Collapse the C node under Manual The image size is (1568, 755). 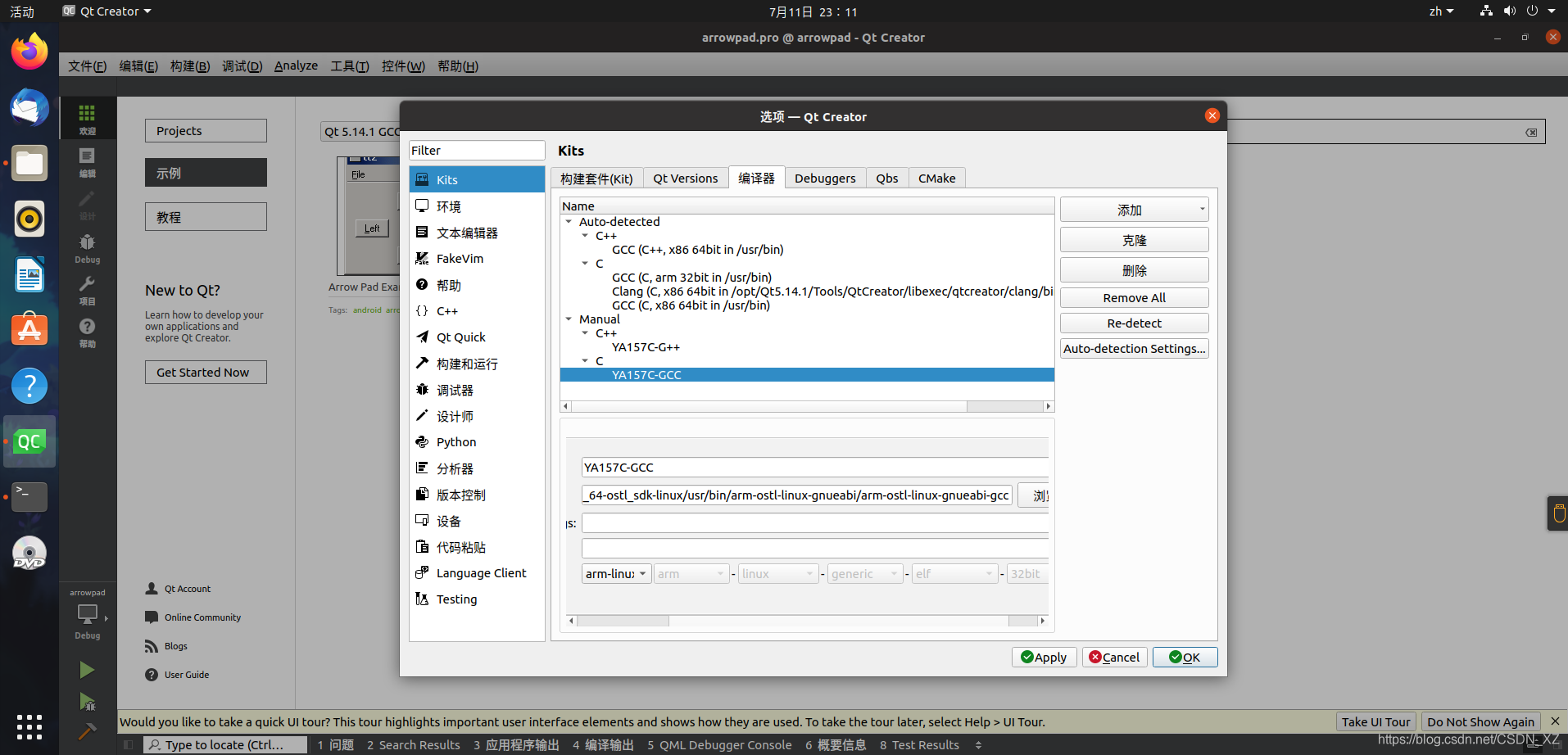coord(585,361)
